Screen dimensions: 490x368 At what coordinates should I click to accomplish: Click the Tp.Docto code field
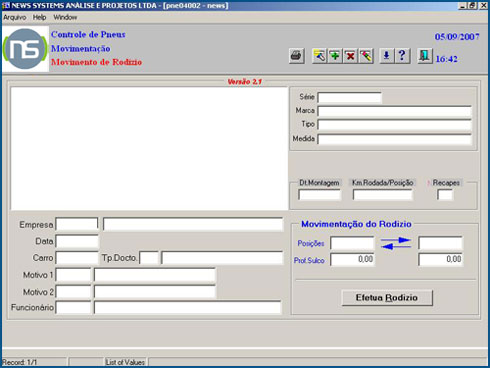point(149,258)
